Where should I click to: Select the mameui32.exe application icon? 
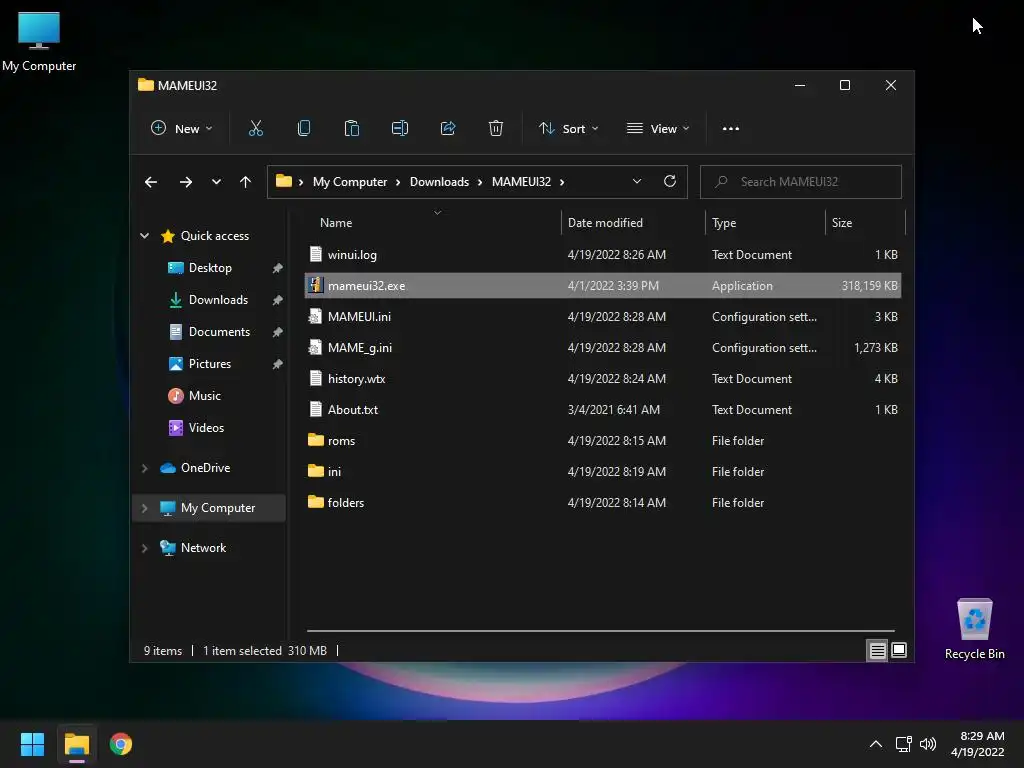(x=316, y=285)
